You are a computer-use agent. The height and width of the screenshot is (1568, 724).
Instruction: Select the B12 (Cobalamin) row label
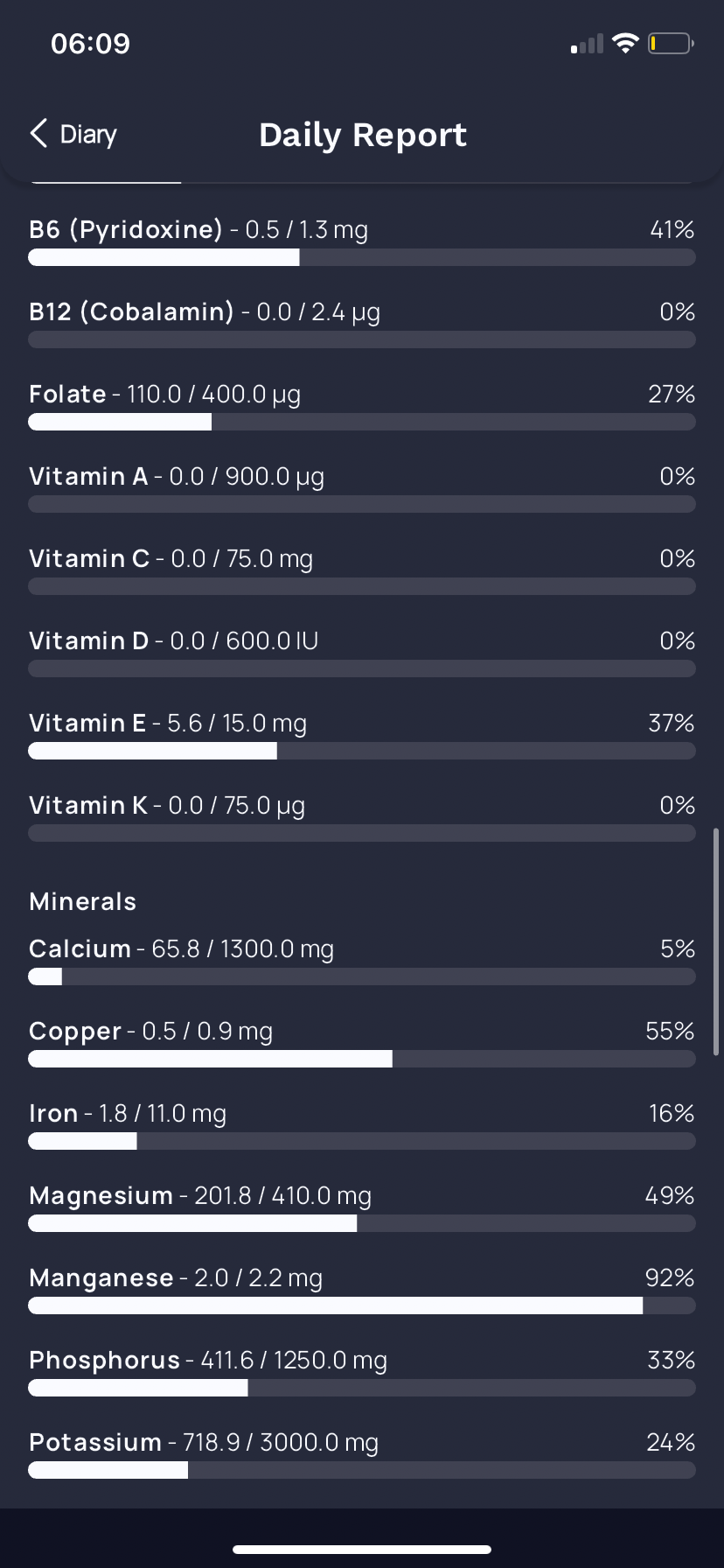tap(131, 312)
